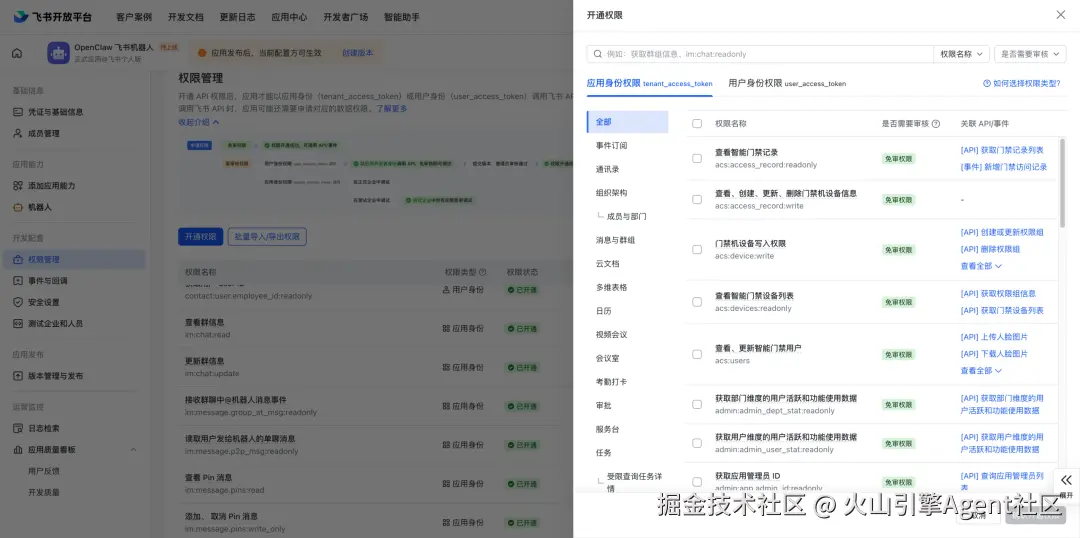Select 消息与群组 category
1080x538 pixels.
[x=615, y=240]
